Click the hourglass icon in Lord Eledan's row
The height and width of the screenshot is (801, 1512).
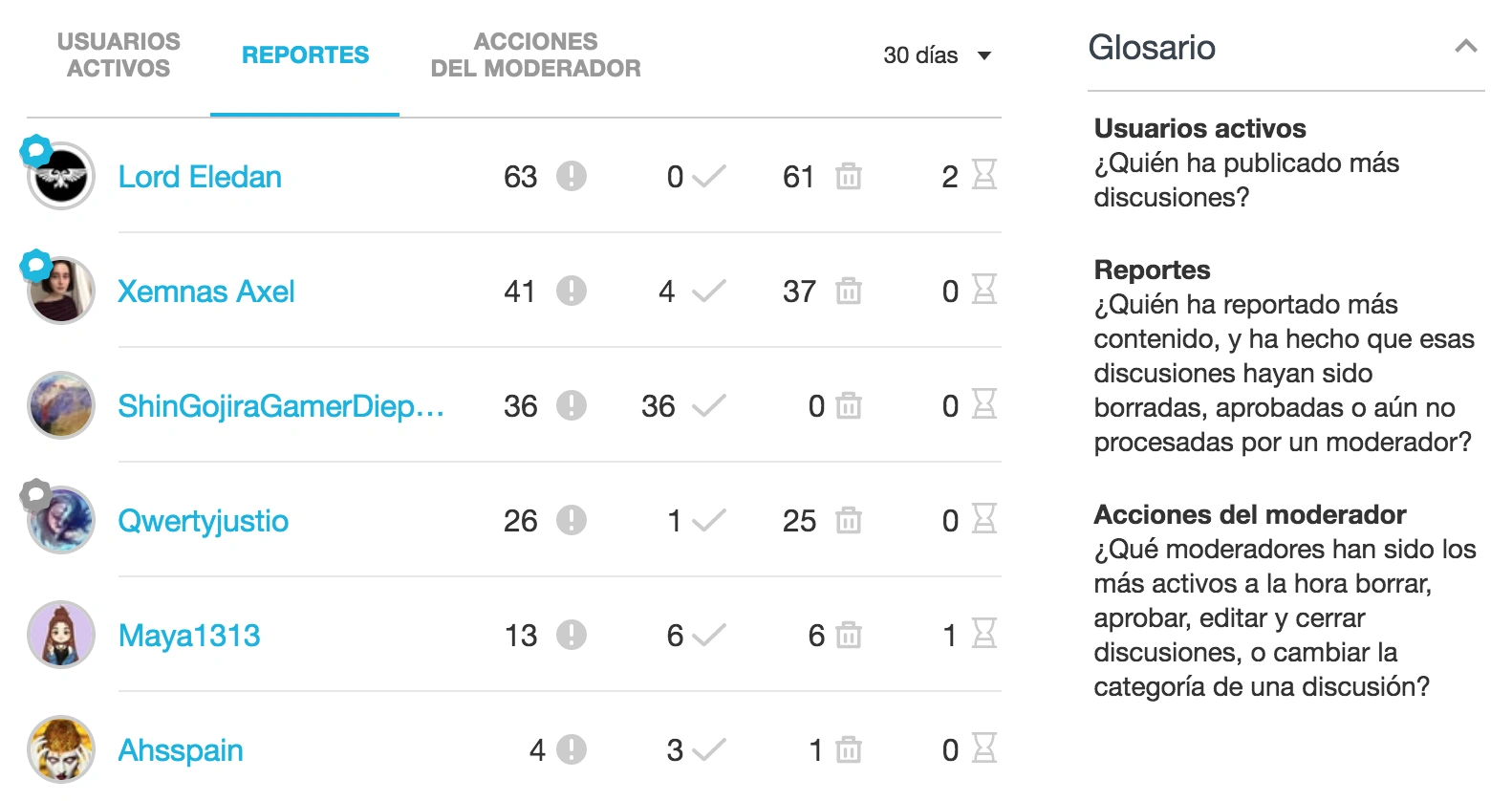[984, 175]
